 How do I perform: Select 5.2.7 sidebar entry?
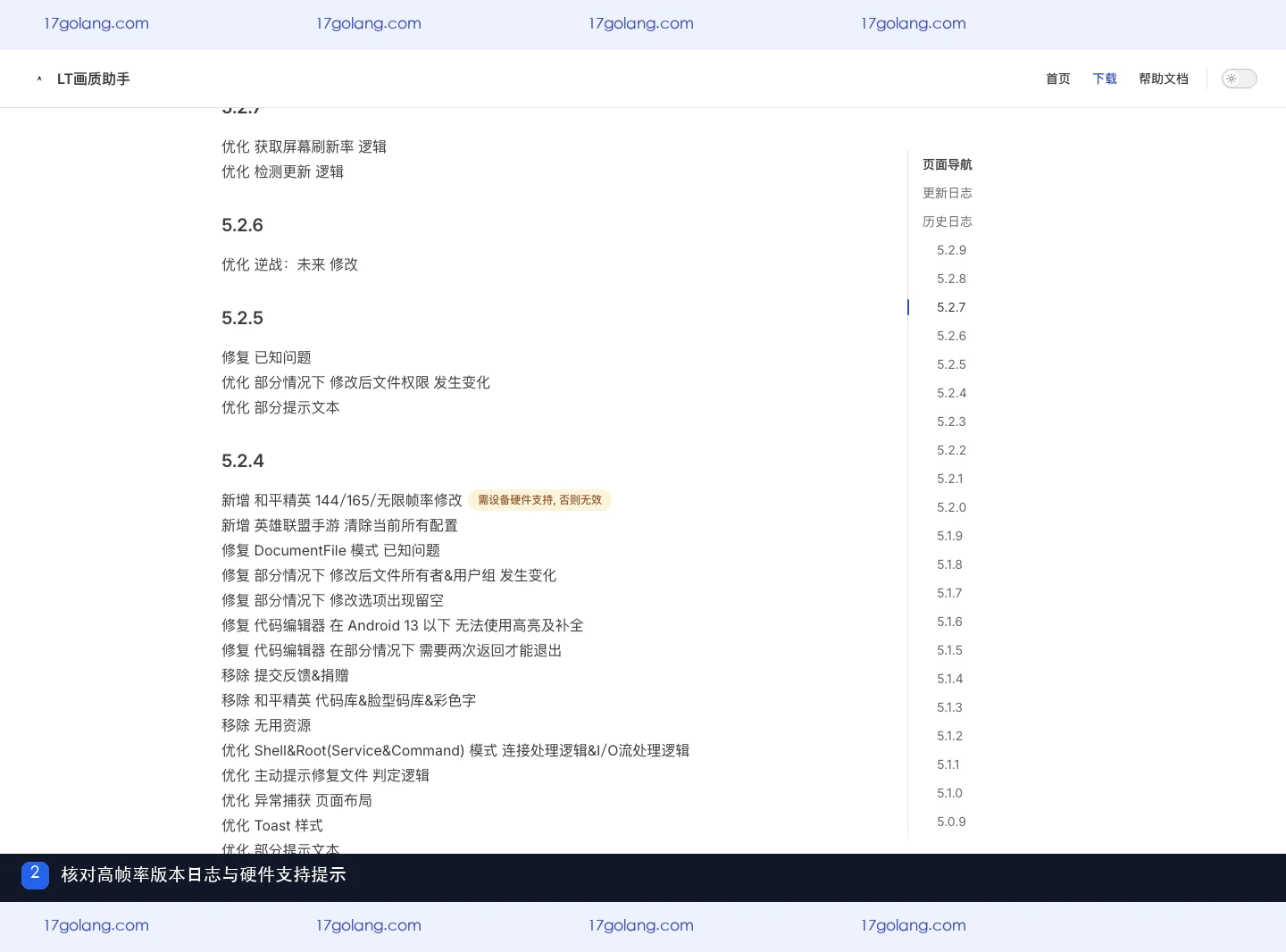[951, 307]
